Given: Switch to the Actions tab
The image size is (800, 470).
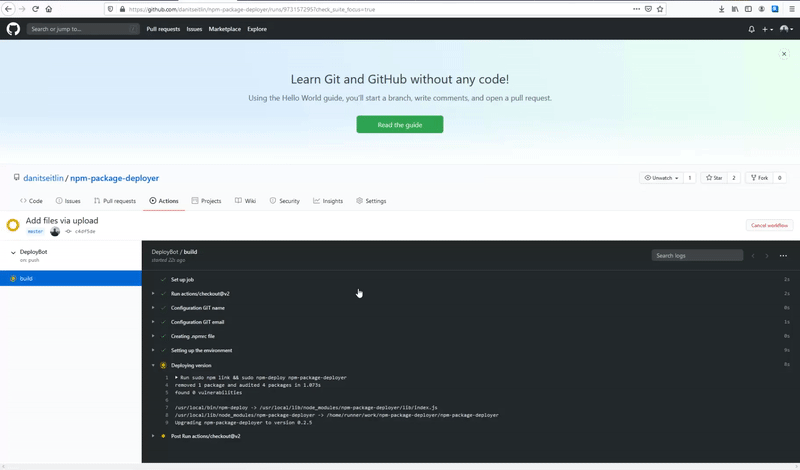Looking at the screenshot, I should pyautogui.click(x=164, y=201).
